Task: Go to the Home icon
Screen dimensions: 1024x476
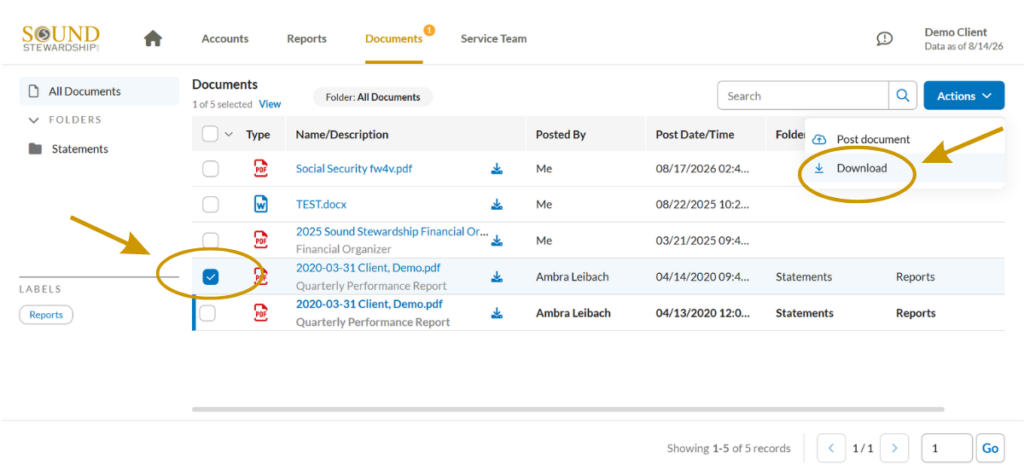Action: tap(153, 39)
